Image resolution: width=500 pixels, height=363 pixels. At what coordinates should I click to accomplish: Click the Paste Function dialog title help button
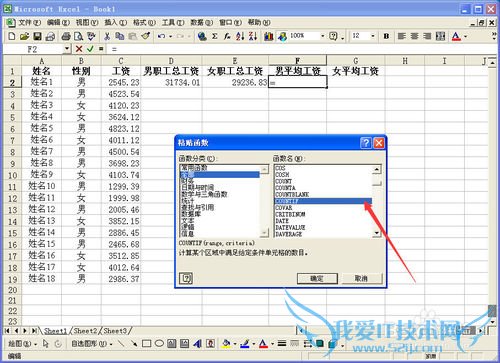366,143
